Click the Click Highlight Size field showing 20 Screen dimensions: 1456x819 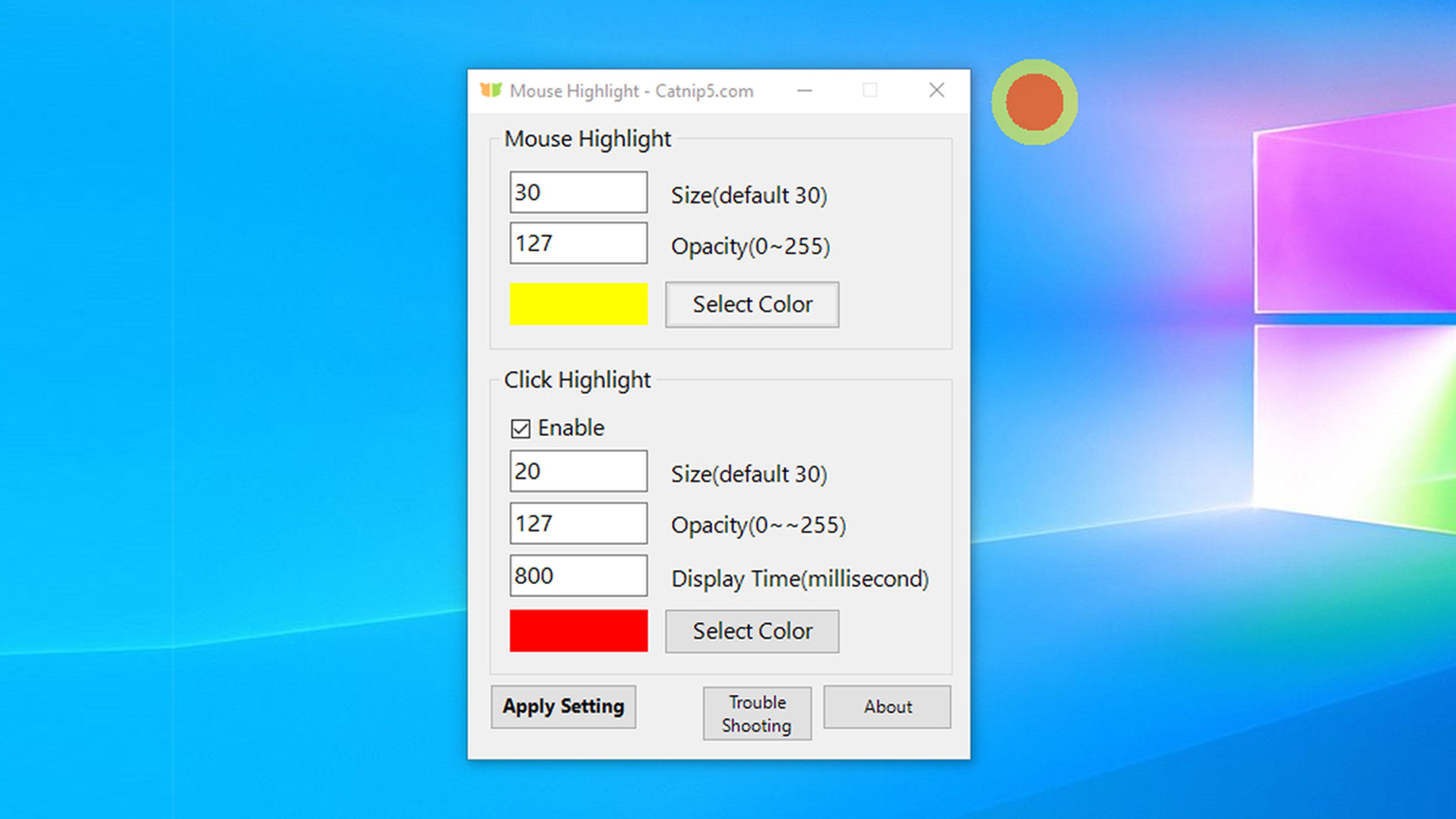(x=578, y=471)
